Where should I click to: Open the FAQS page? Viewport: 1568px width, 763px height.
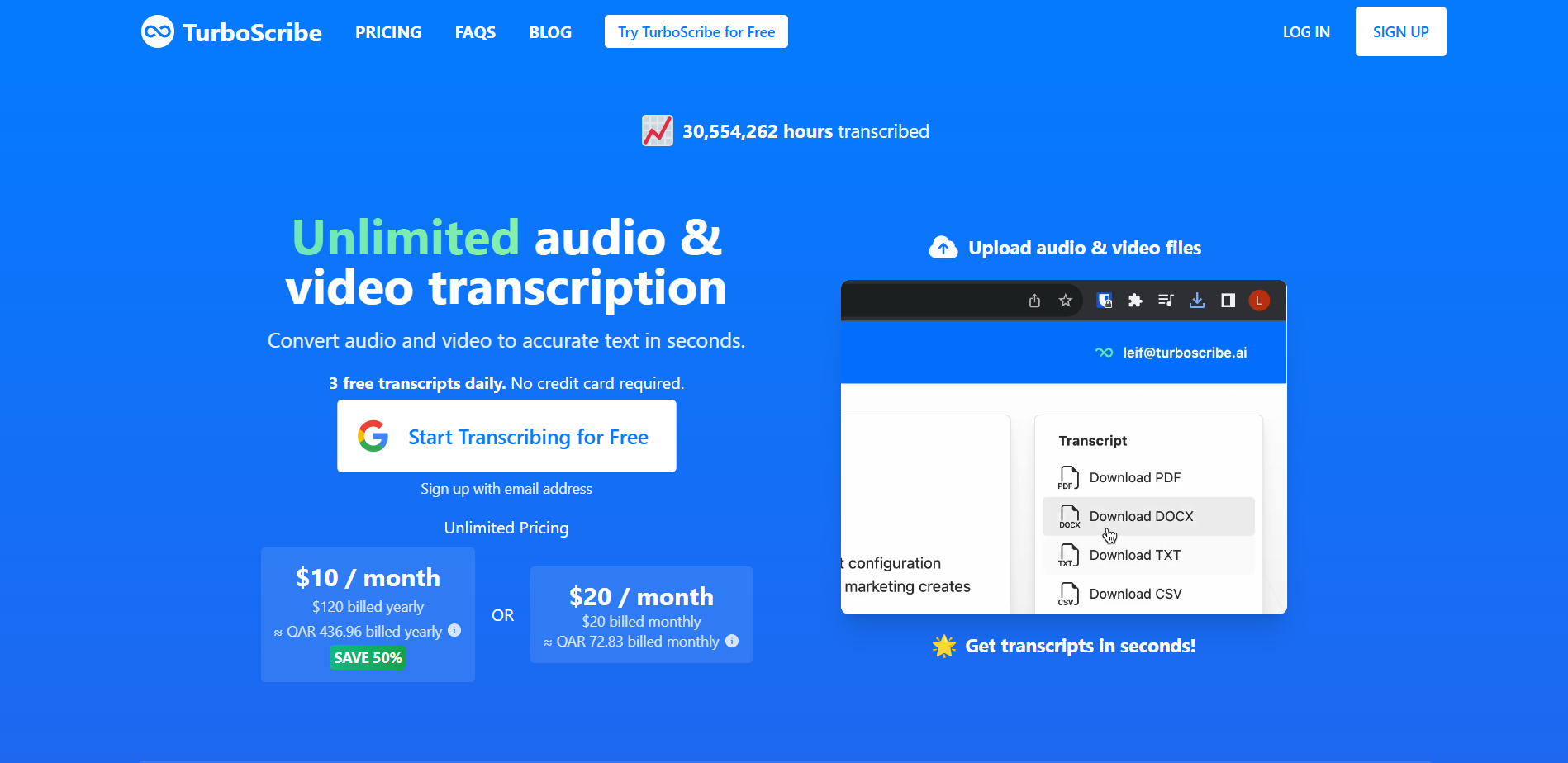tap(475, 32)
